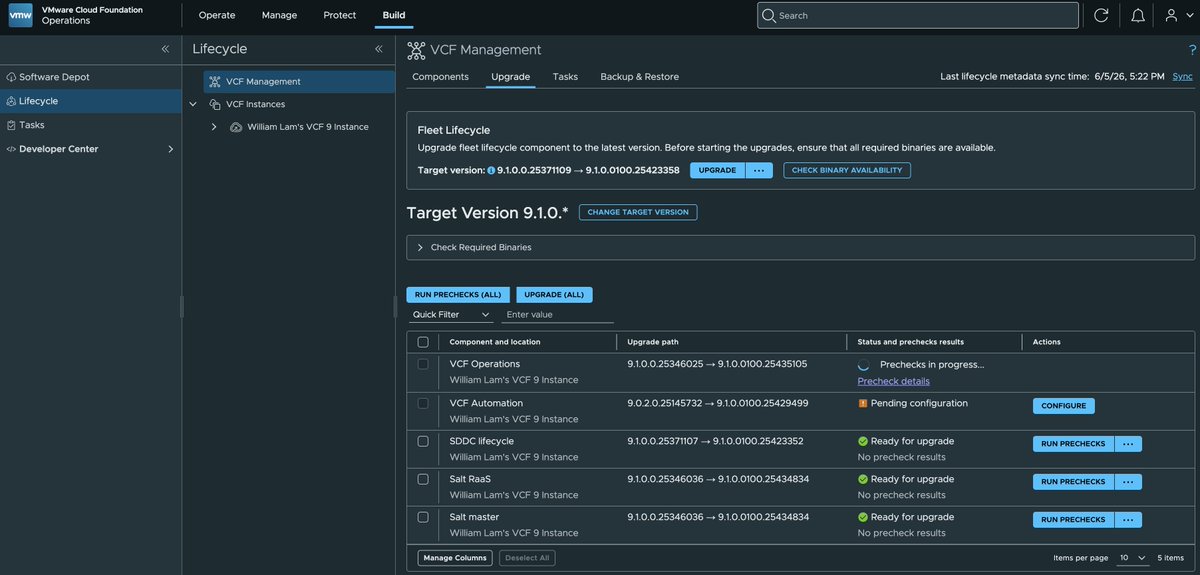Expand the Developer Center menu chevron
1200x575 pixels.
[x=170, y=149]
